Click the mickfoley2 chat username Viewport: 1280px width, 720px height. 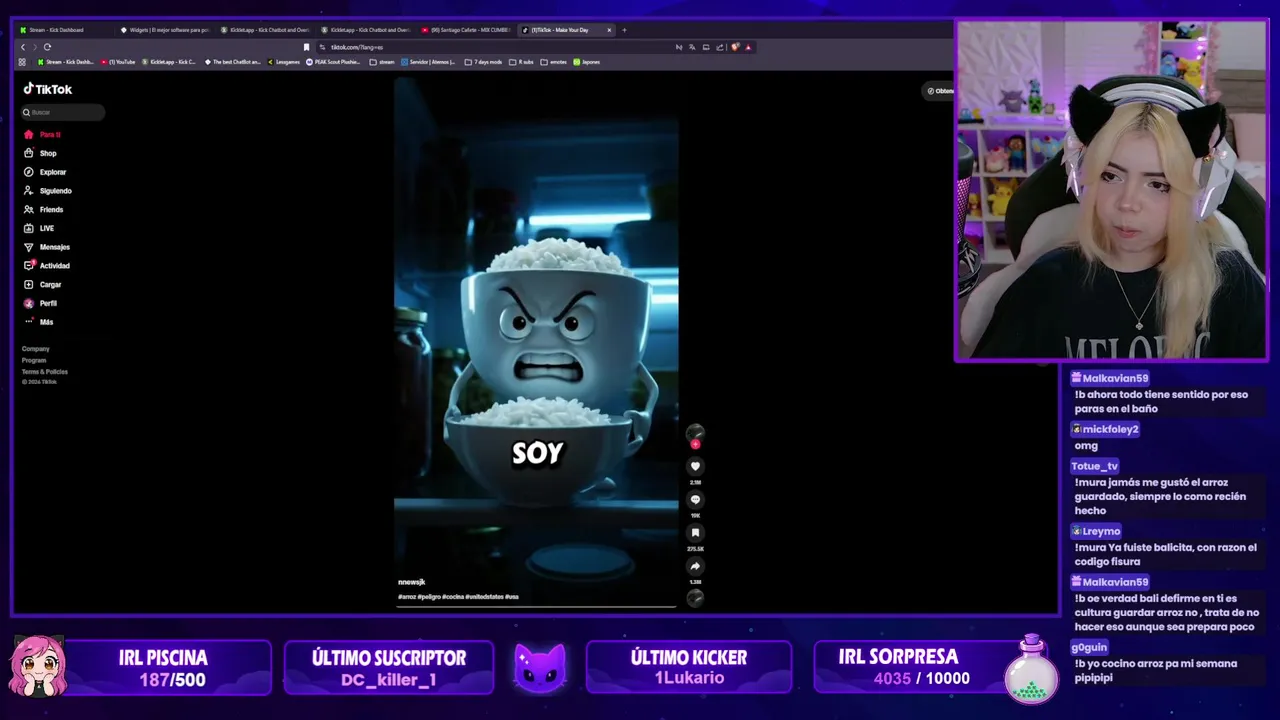point(1110,429)
